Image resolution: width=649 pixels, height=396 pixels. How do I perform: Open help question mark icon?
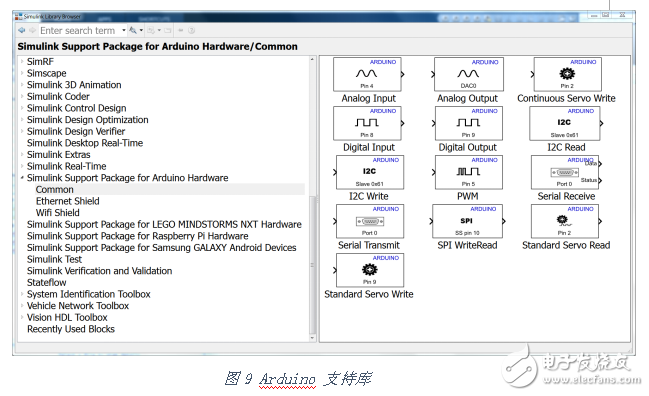(191, 30)
